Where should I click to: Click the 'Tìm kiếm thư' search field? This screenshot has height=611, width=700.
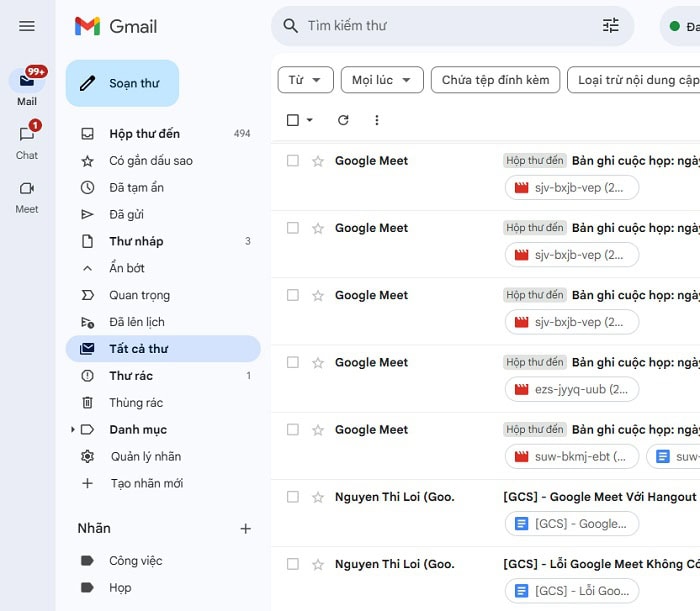pyautogui.click(x=440, y=26)
